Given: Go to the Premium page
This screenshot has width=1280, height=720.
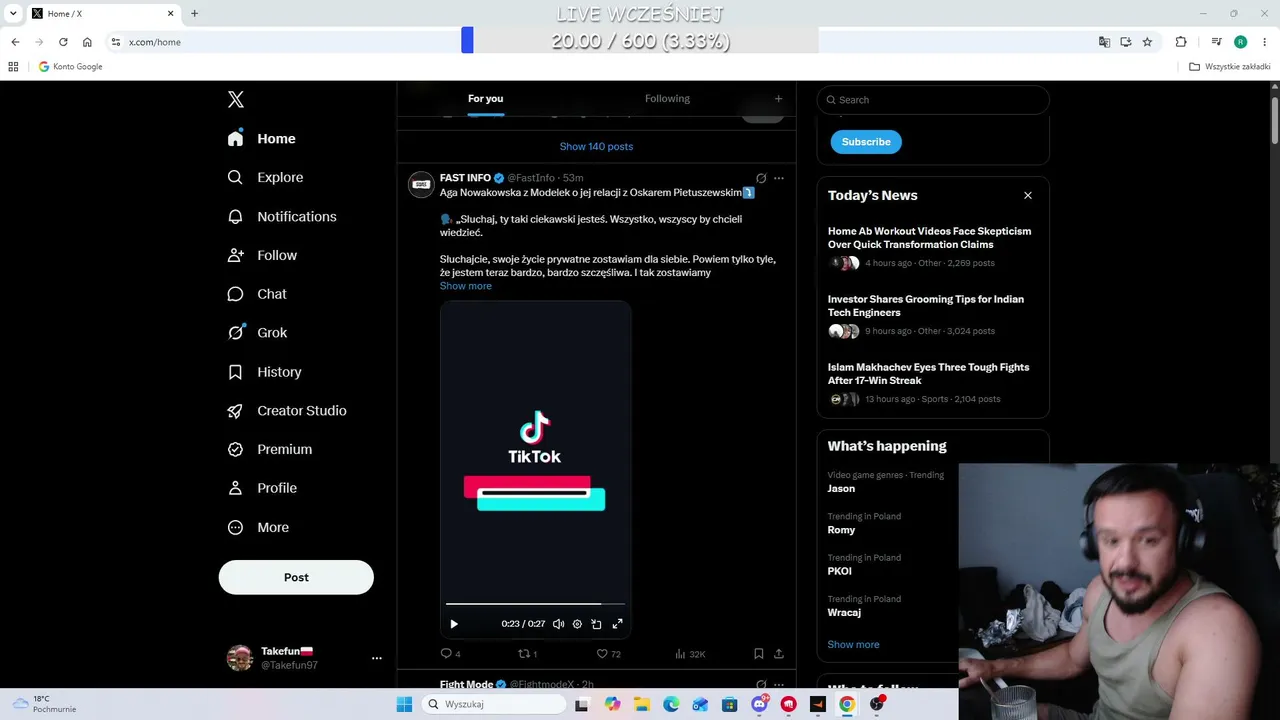Looking at the screenshot, I should pos(271,450).
